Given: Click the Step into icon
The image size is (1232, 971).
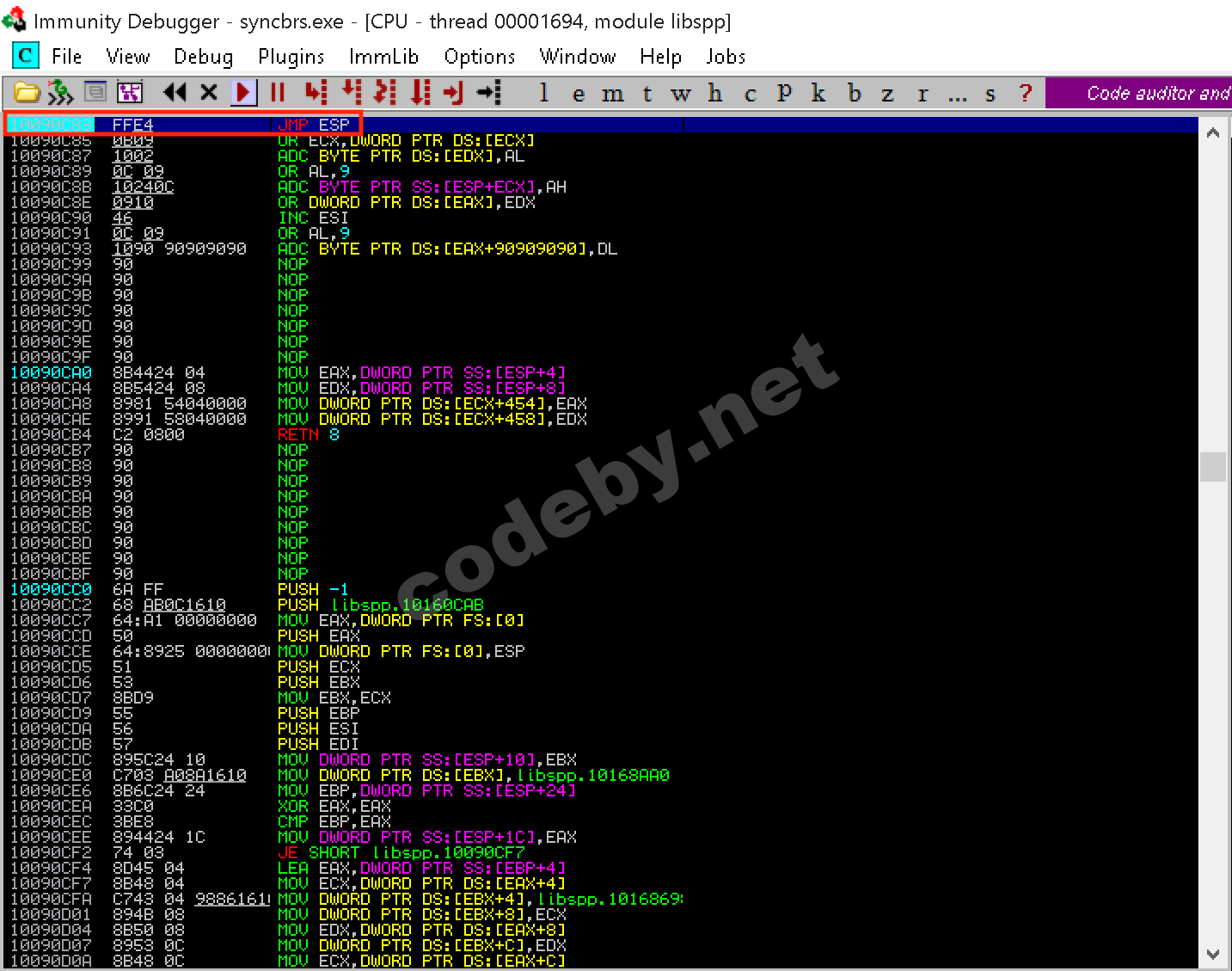Looking at the screenshot, I should (316, 92).
